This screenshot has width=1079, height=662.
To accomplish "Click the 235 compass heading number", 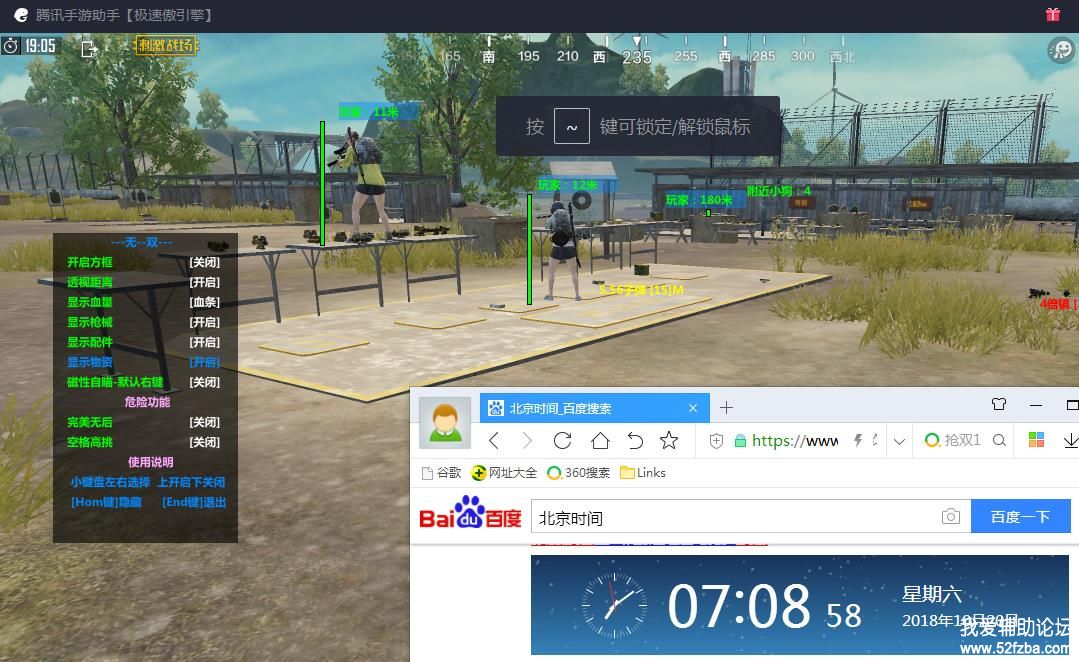I will pos(637,57).
